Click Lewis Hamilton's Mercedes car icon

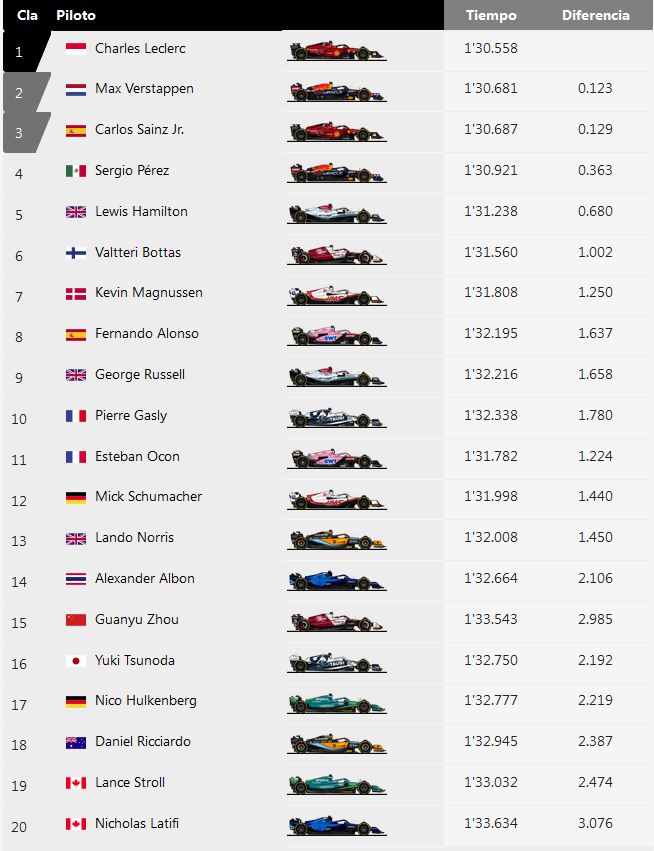point(336,213)
